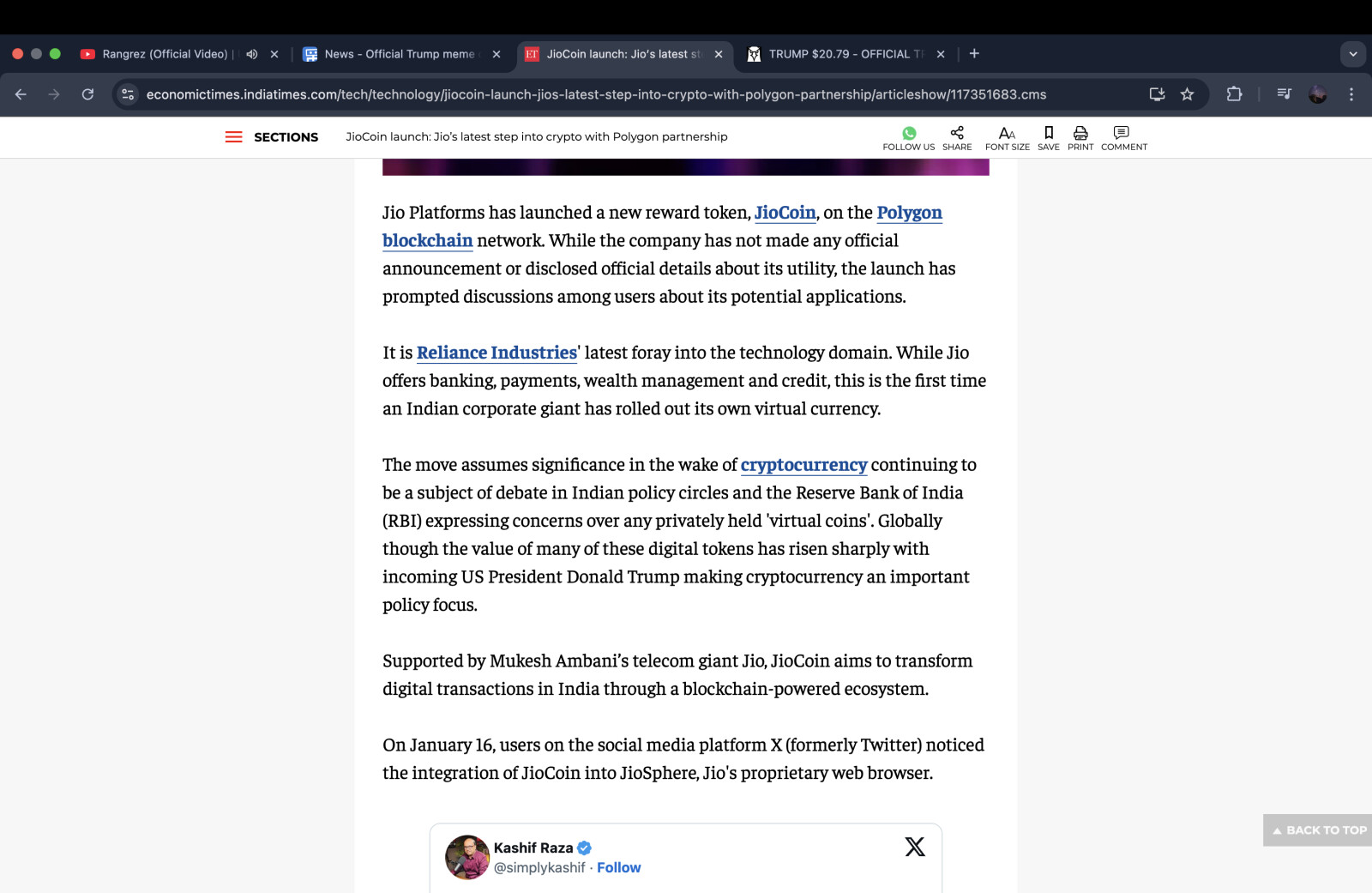Open site information icon in address bar
Image resolution: width=1372 pixels, height=893 pixels.
(128, 94)
